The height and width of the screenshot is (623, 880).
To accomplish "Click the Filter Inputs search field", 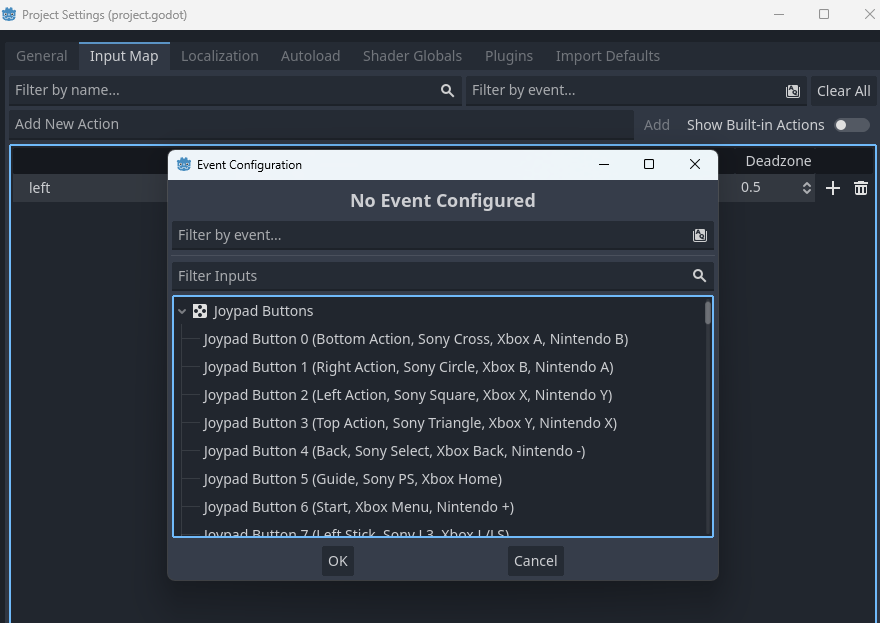I will (x=442, y=276).
